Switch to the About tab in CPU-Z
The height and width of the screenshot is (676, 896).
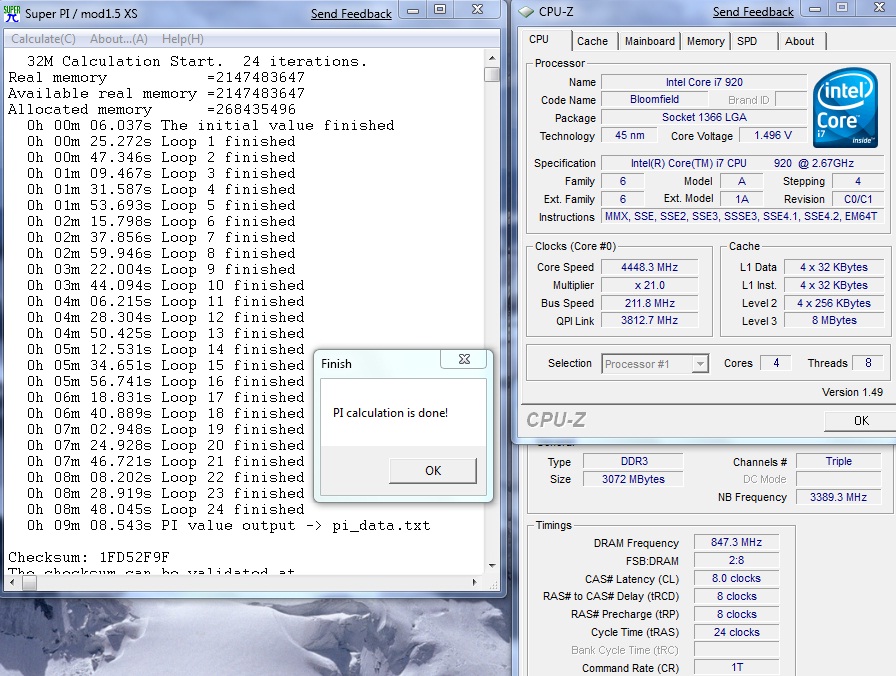coord(799,41)
